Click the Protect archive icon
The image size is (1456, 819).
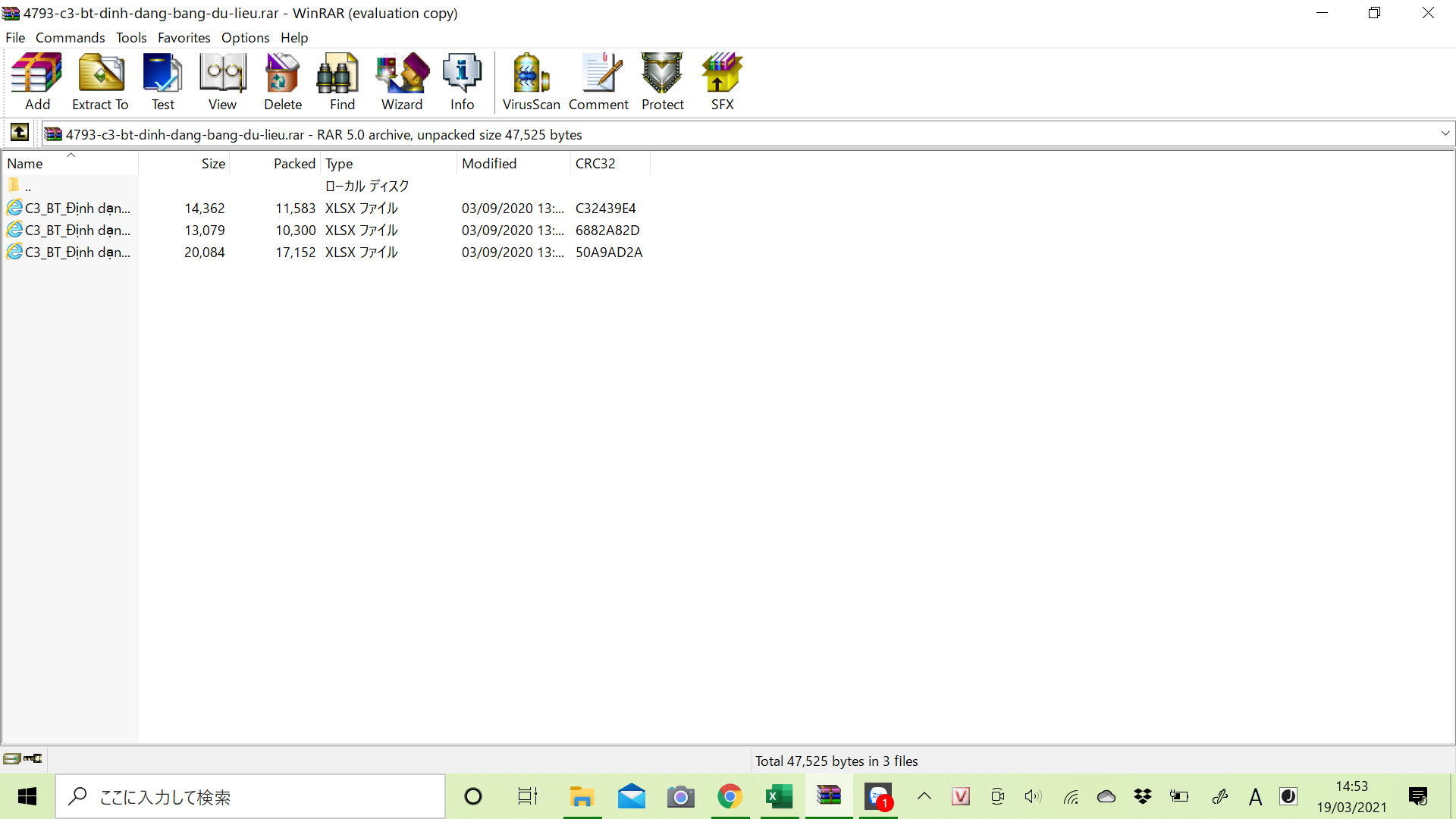pyautogui.click(x=662, y=82)
